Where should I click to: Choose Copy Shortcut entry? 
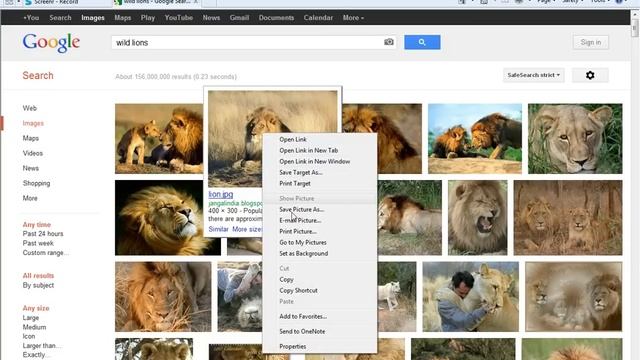click(x=298, y=291)
